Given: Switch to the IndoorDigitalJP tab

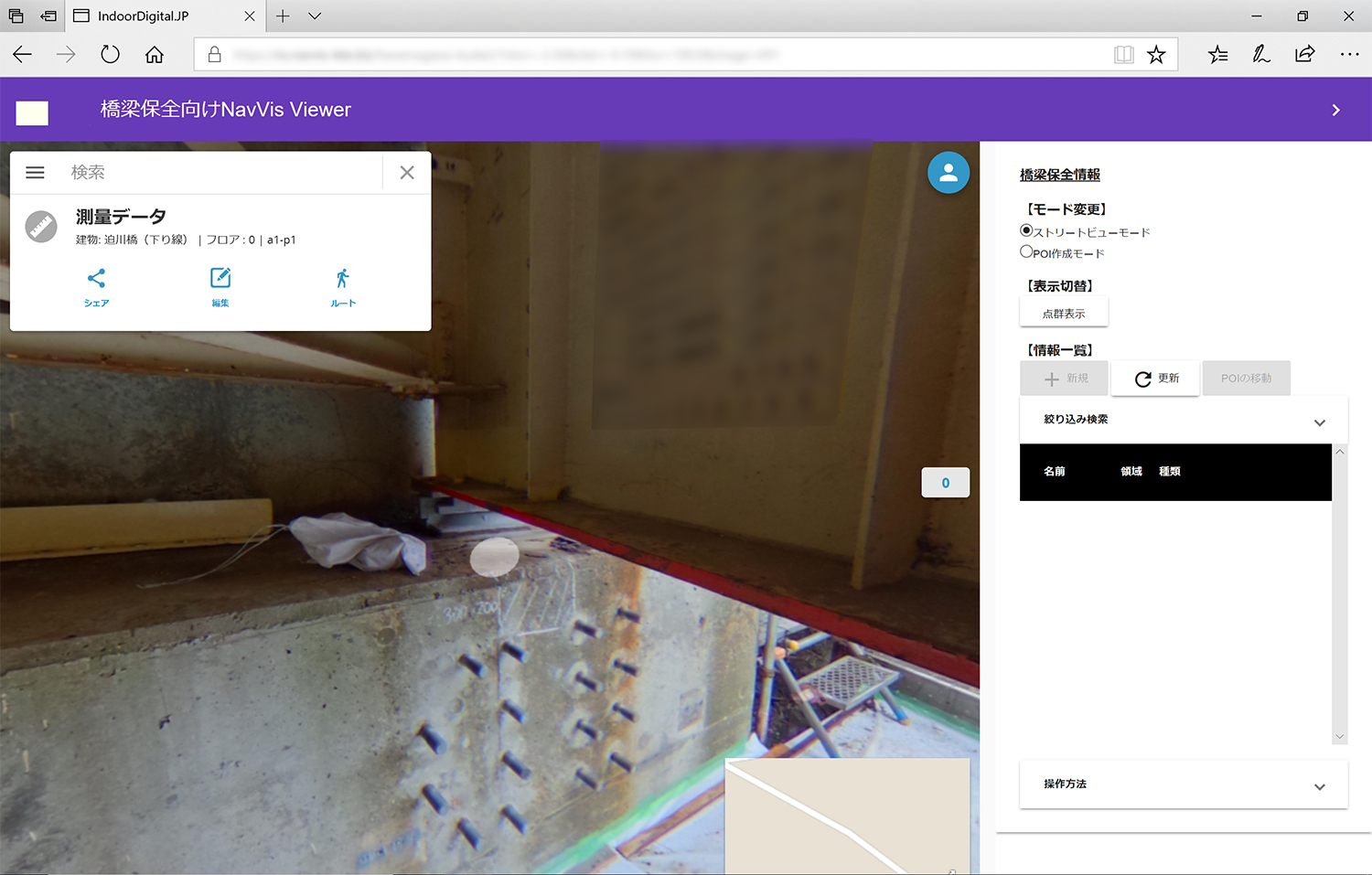Looking at the screenshot, I should coord(155,16).
